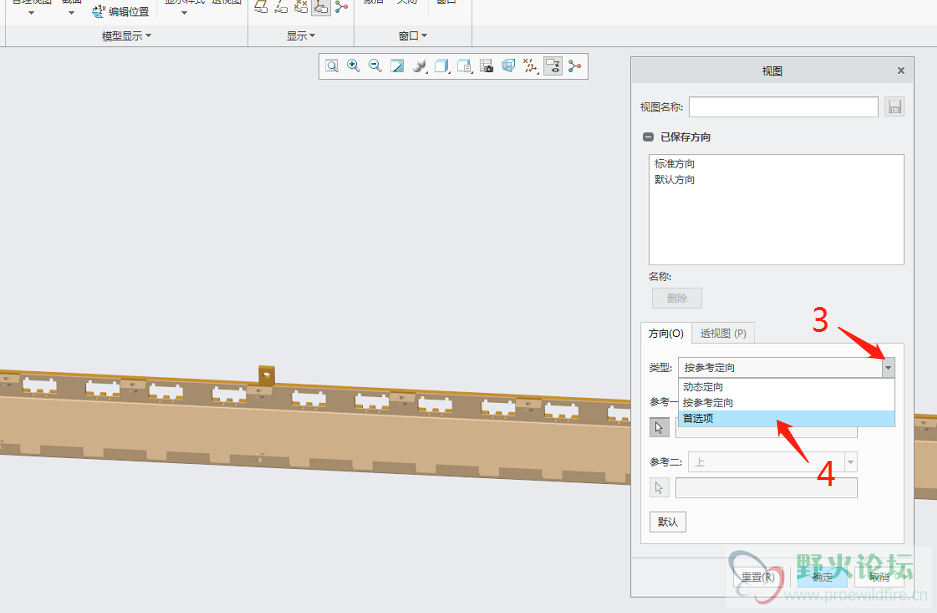Activate the 参考二 selection arrow button
Viewport: 937px width, 613px height.
click(659, 488)
